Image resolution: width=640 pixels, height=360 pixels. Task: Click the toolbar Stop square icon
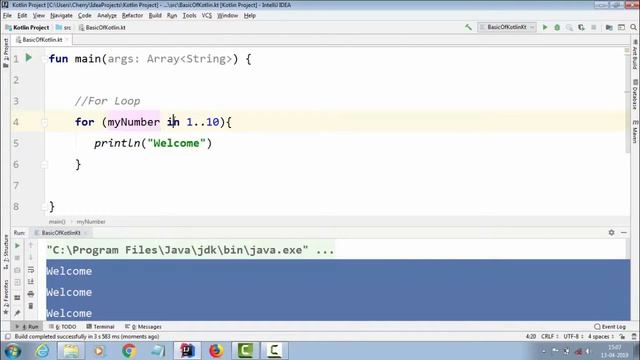(x=594, y=27)
